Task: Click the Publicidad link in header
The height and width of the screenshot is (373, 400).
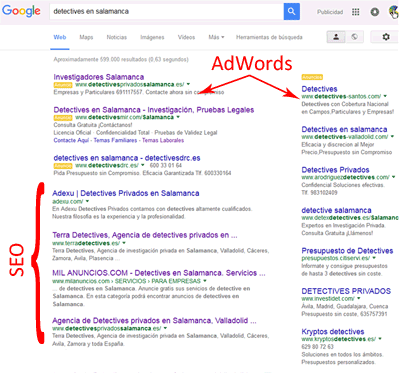Action: (x=330, y=12)
